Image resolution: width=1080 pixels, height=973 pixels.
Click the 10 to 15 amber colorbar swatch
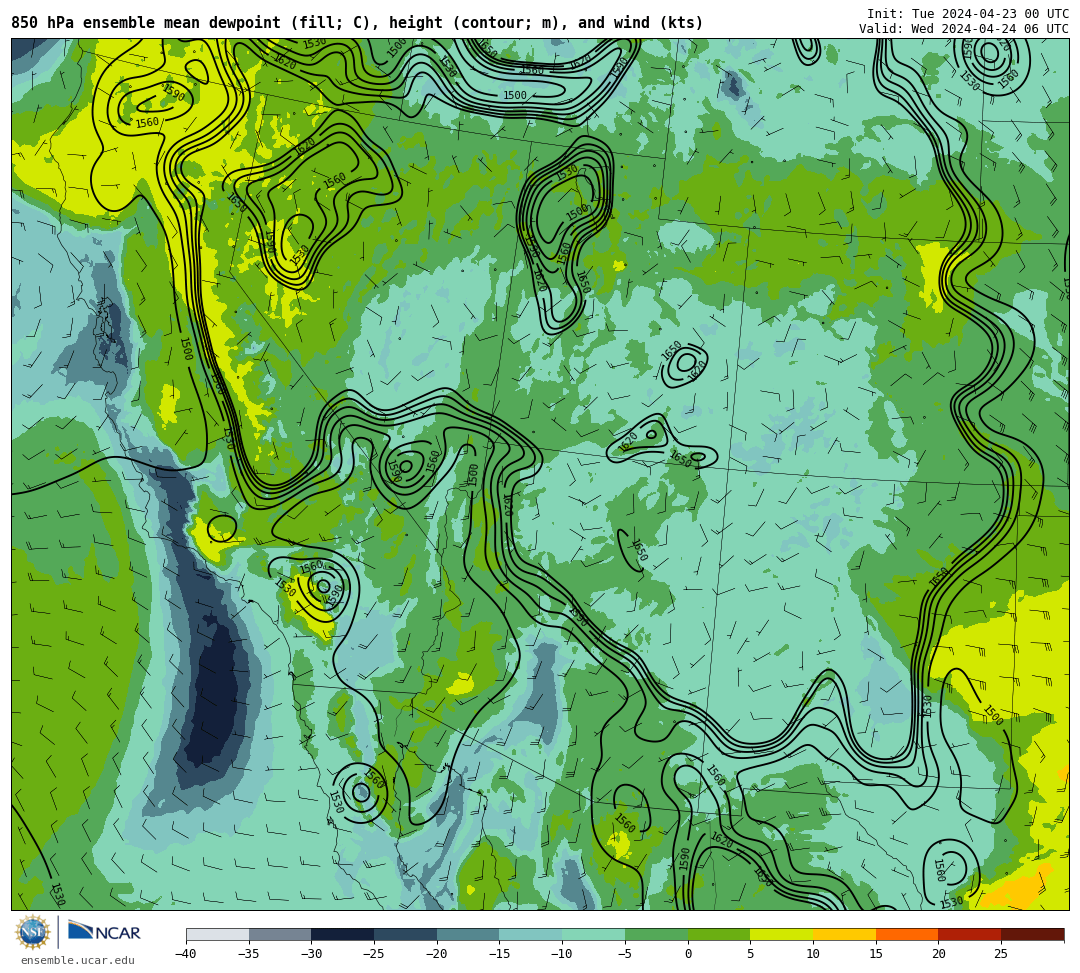[844, 934]
